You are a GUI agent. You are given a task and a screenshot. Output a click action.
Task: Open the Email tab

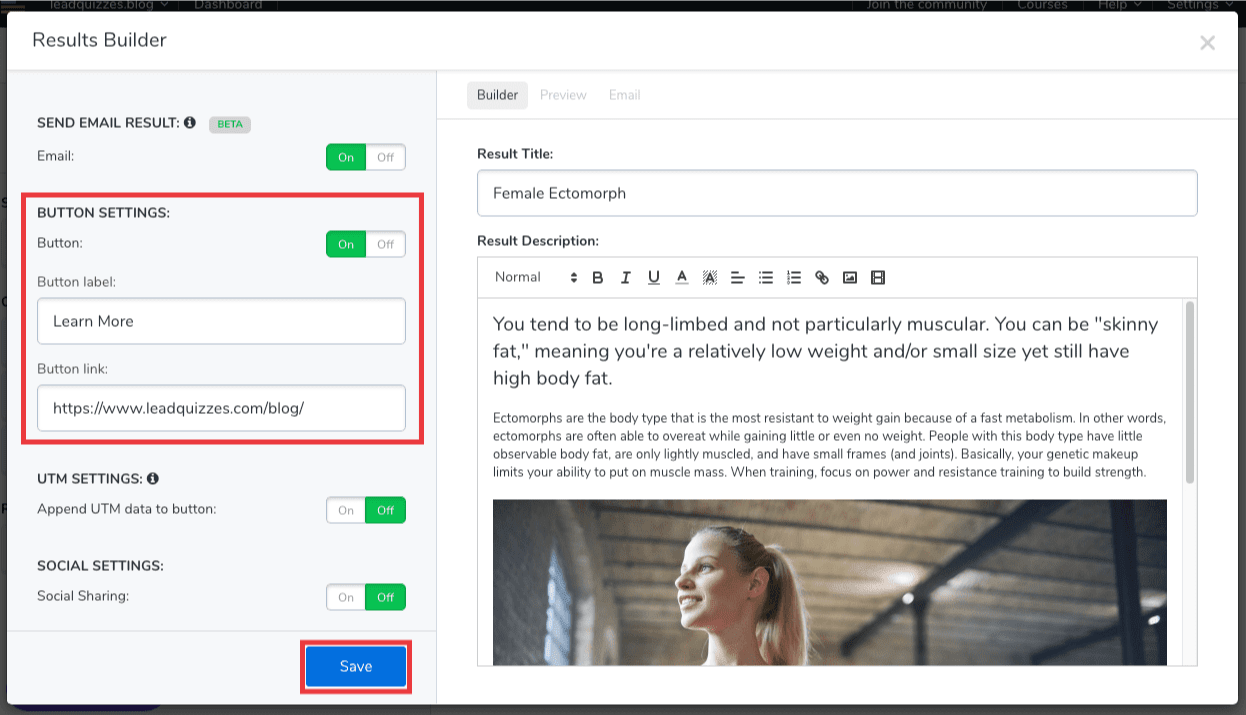point(624,95)
